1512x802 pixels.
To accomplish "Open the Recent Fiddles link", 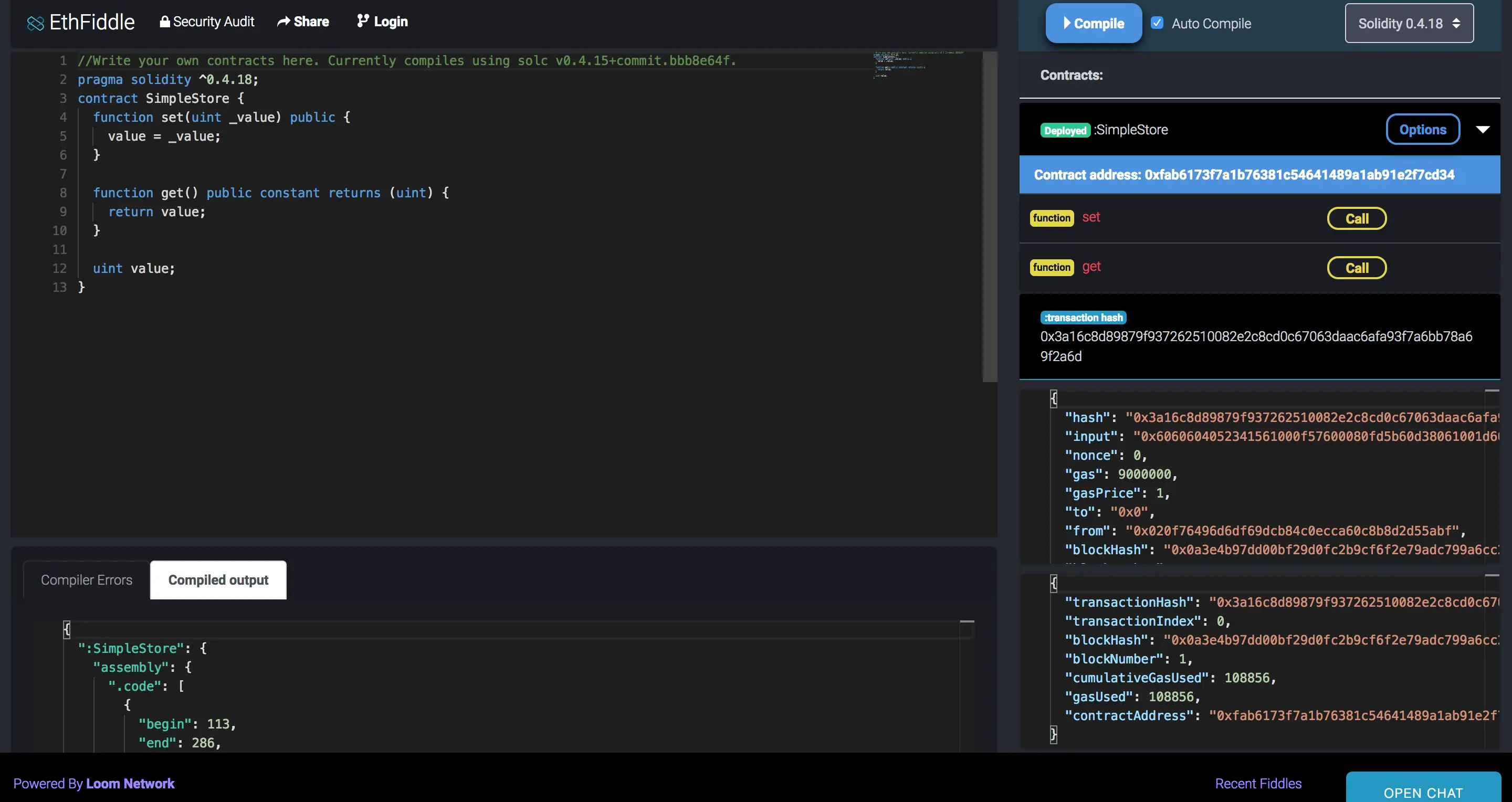I will (1258, 783).
